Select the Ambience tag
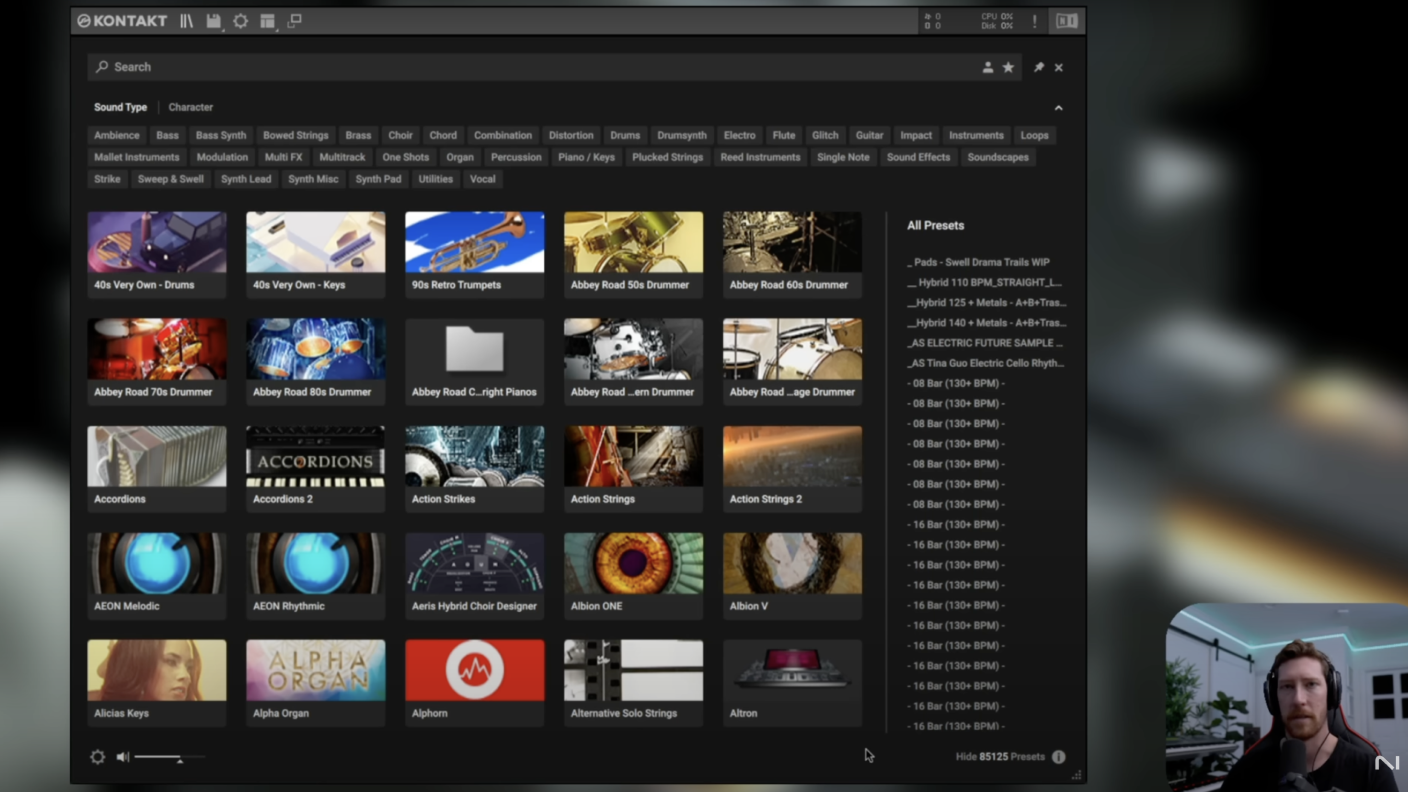 pos(117,135)
